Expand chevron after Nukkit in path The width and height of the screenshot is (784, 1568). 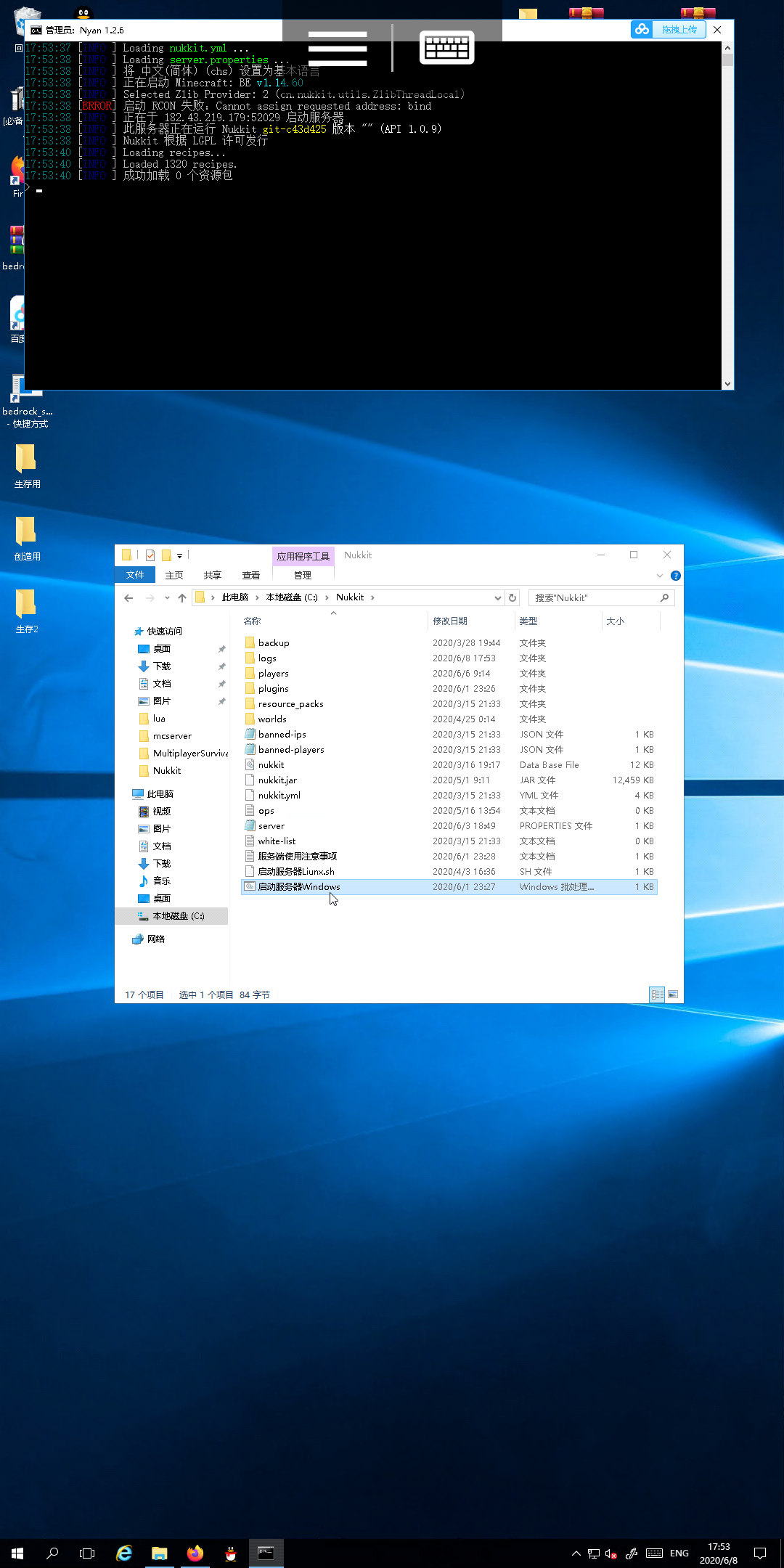tap(372, 597)
